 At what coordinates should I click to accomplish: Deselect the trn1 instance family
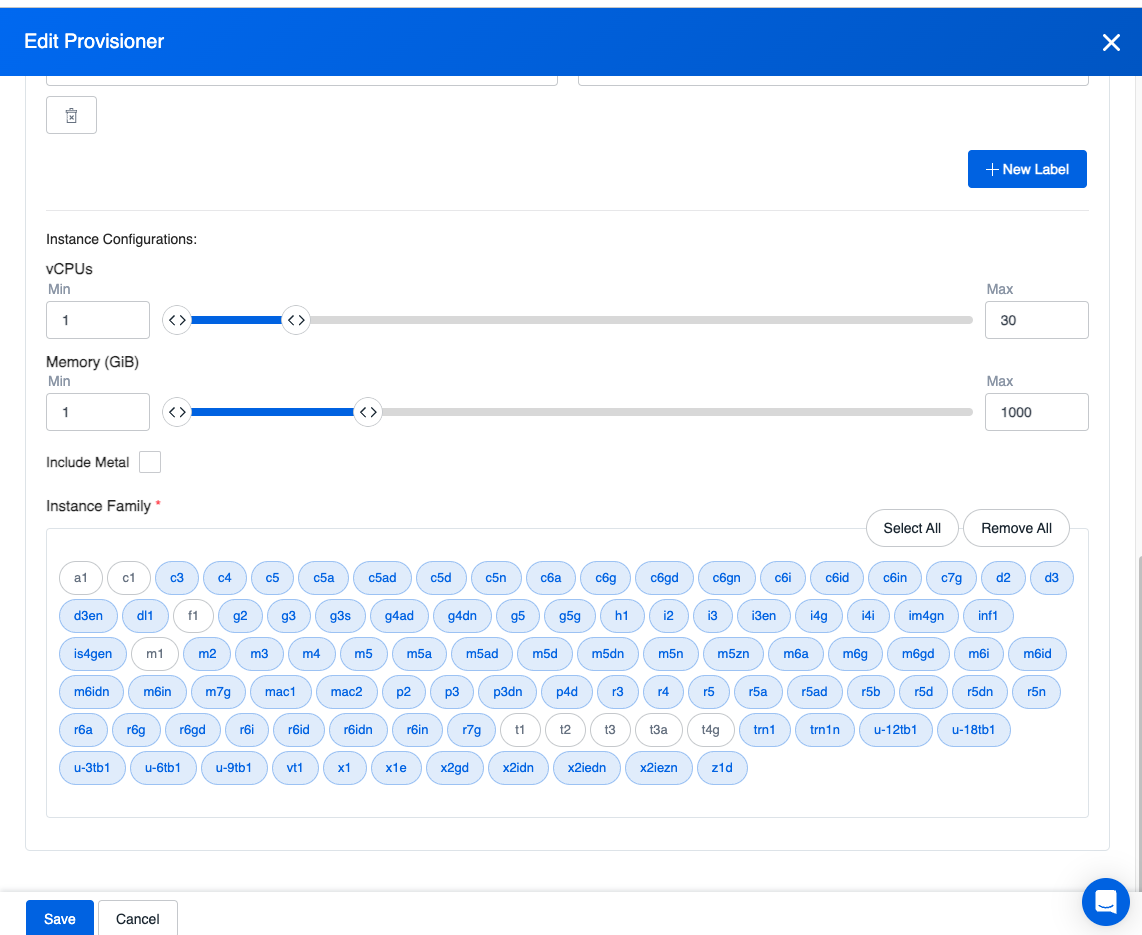pyautogui.click(x=765, y=729)
